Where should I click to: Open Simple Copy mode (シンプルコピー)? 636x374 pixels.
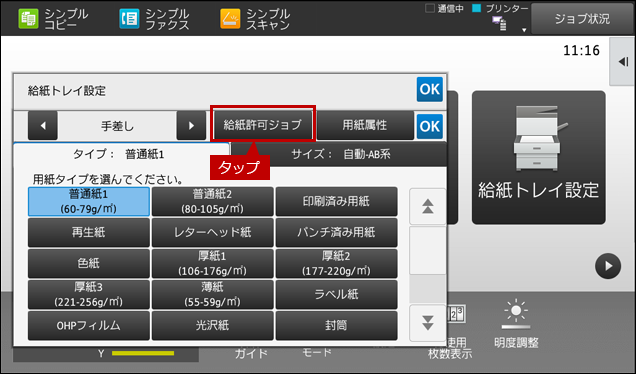53,19
